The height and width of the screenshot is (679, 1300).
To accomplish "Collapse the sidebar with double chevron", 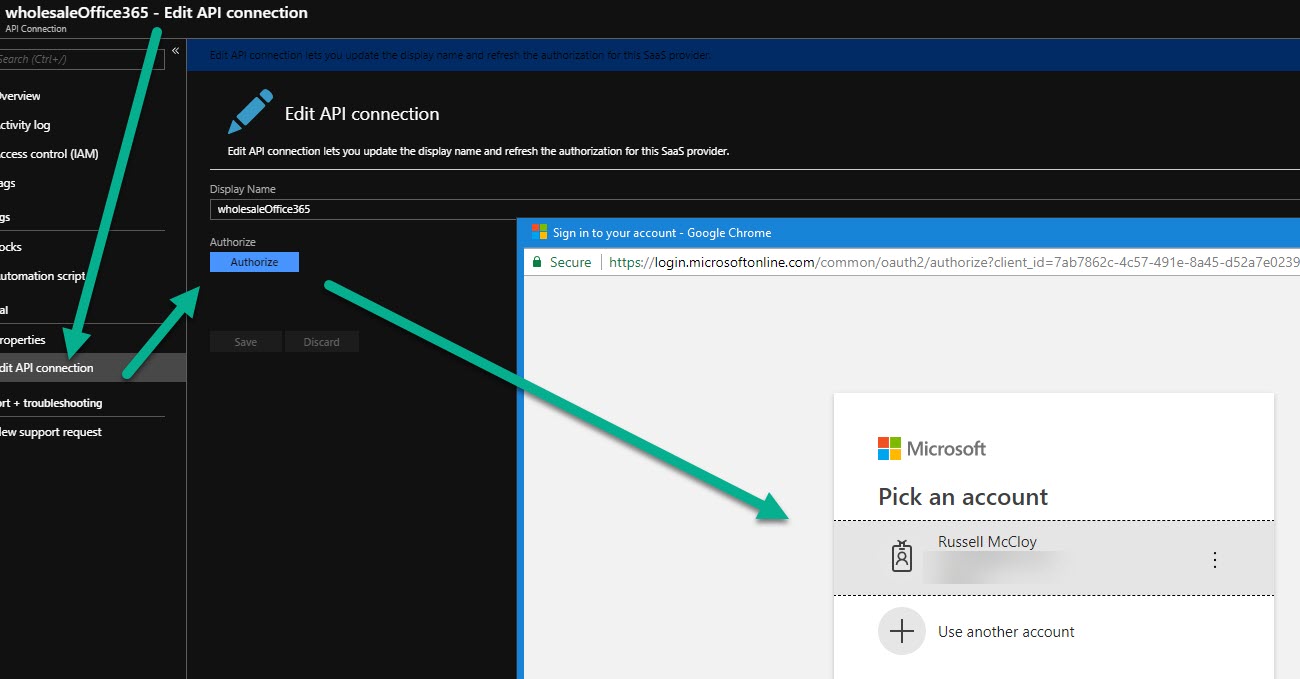I will (x=176, y=50).
